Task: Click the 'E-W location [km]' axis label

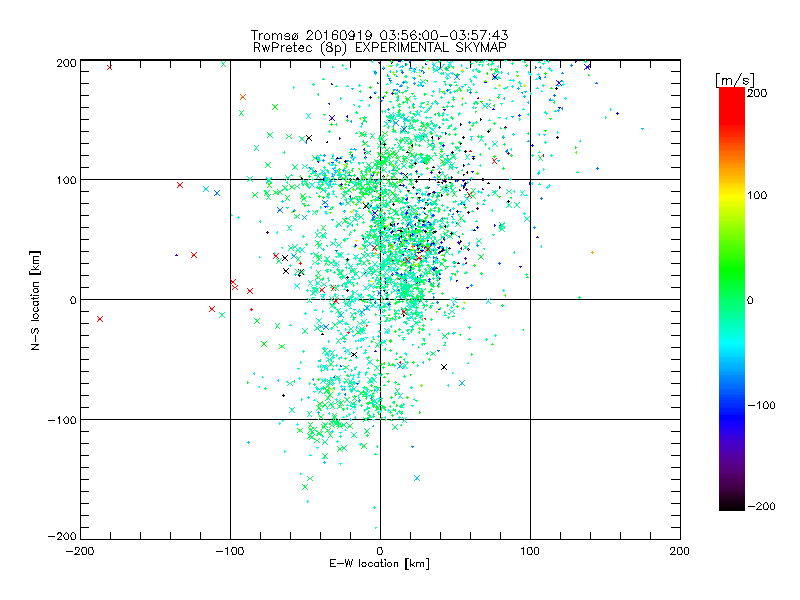Action: [x=379, y=564]
